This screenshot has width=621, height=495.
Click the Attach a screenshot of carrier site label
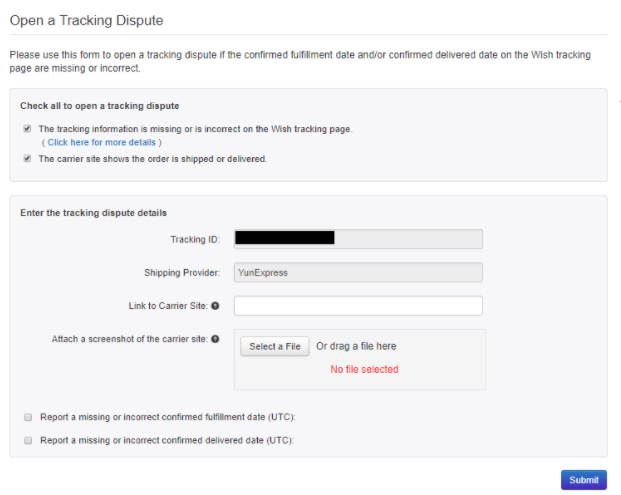pyautogui.click(x=129, y=339)
